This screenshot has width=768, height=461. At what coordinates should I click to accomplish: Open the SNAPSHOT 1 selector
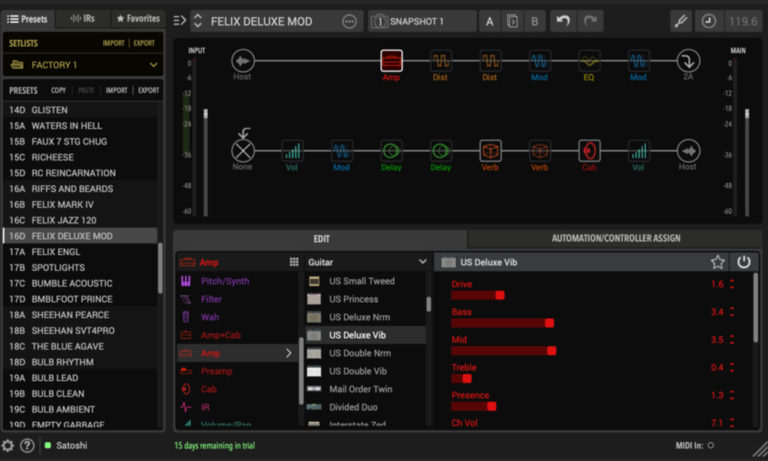coord(422,22)
